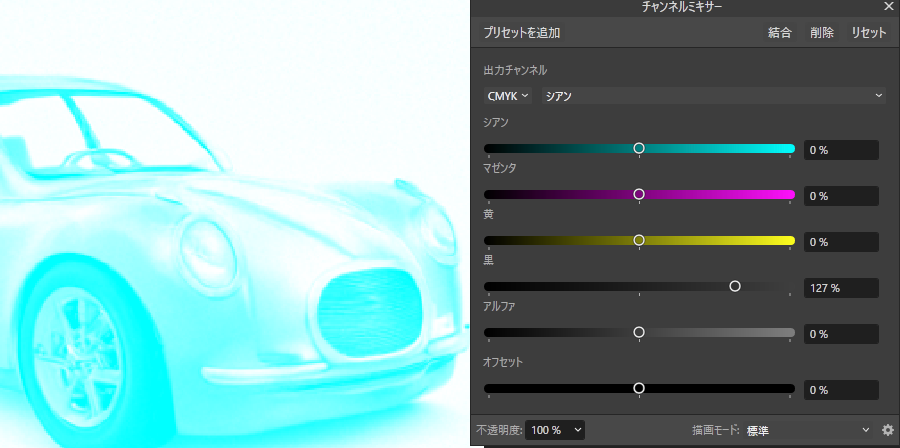Open the シアン output channel dropdown
This screenshot has height=448, width=900.
tap(713, 96)
